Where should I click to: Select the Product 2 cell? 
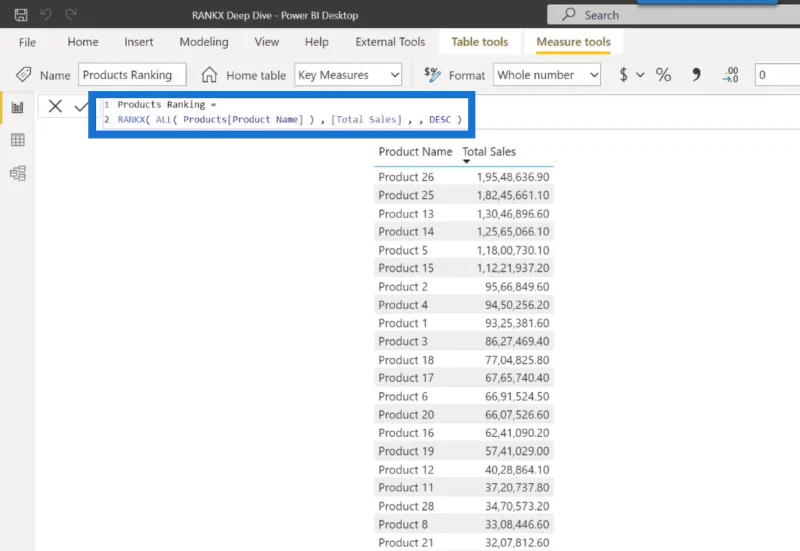[403, 287]
